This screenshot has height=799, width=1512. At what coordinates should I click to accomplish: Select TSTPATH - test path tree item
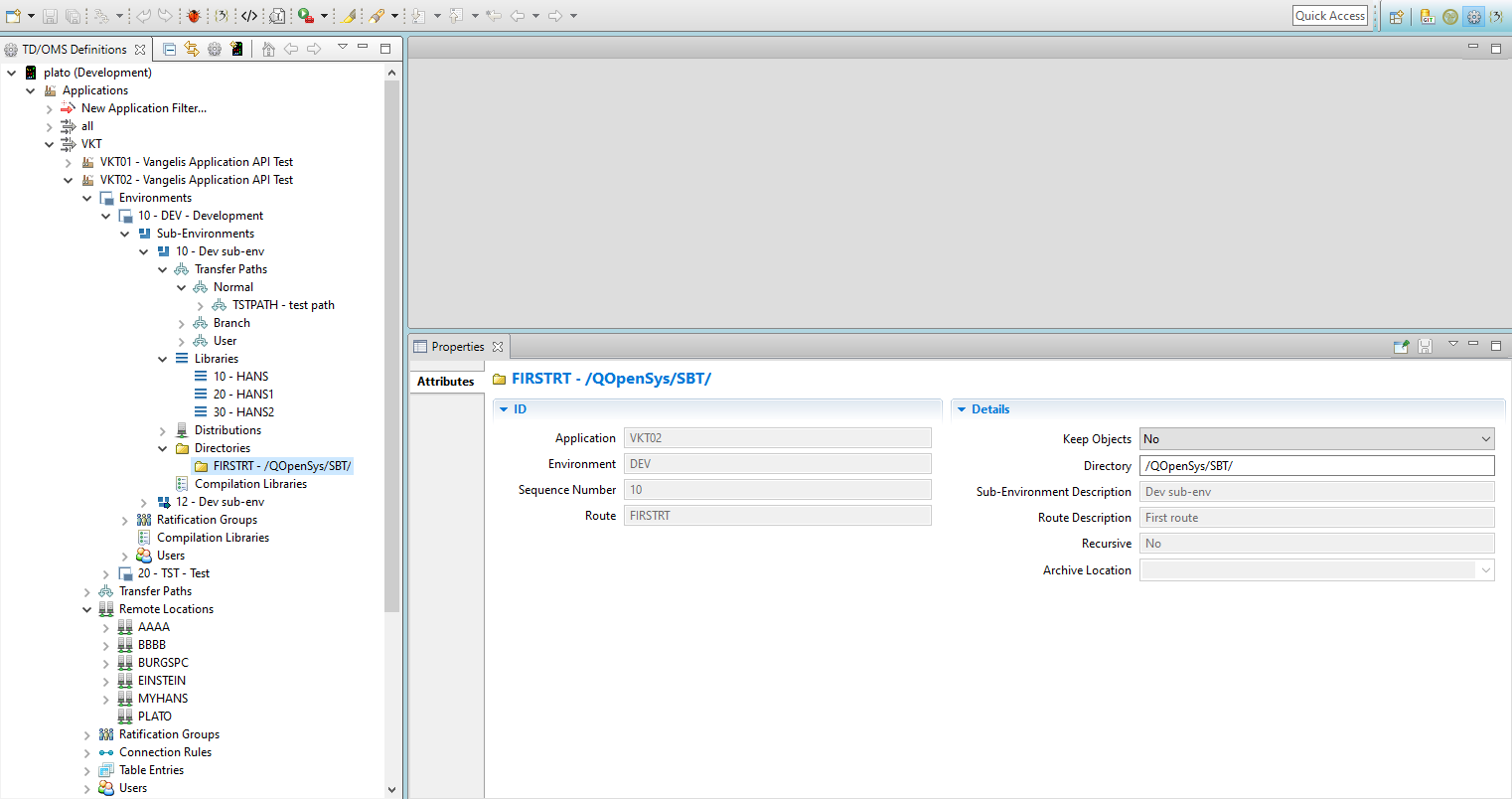(283, 305)
